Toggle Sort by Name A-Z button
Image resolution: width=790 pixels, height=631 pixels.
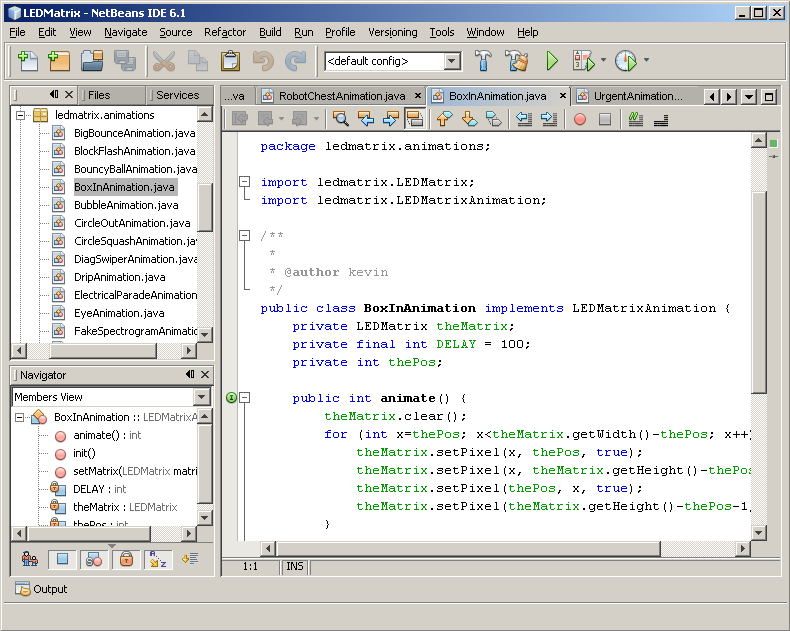tap(158, 559)
